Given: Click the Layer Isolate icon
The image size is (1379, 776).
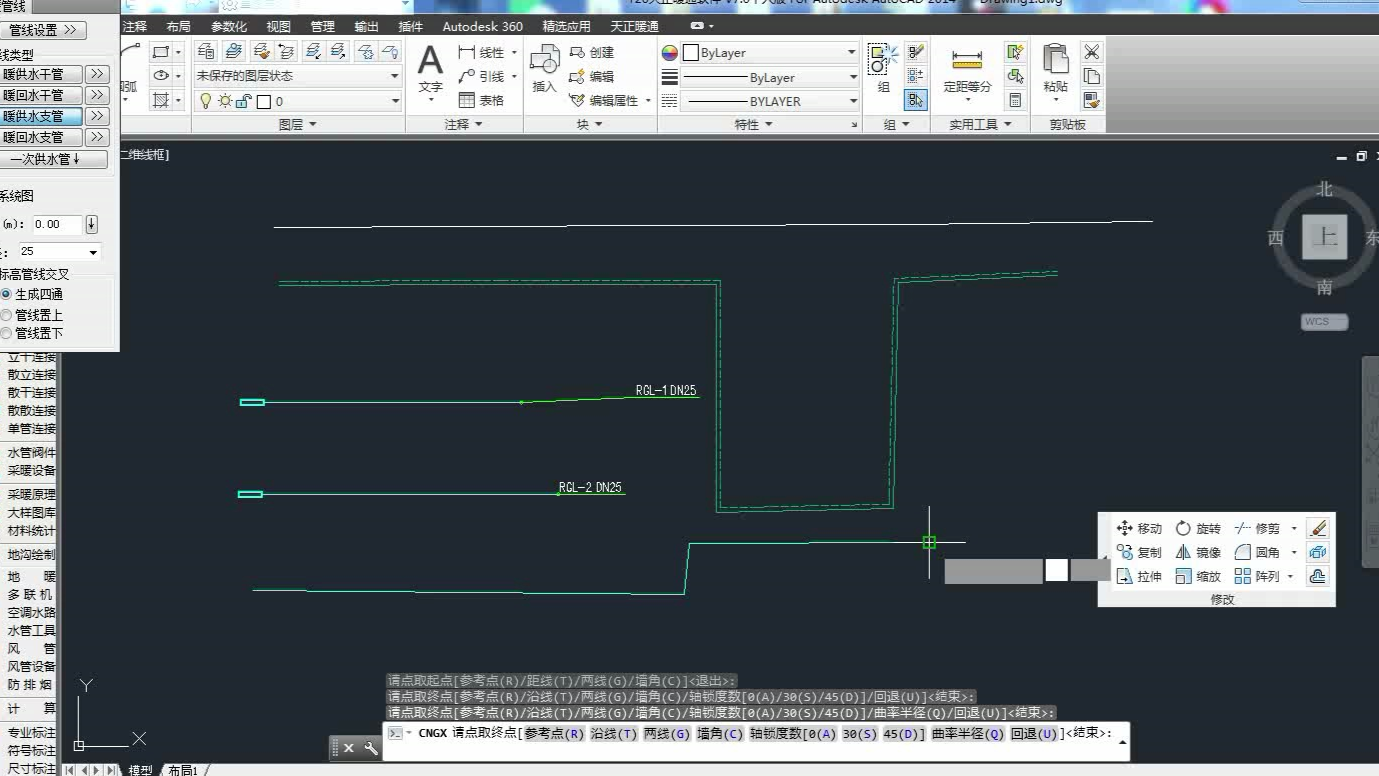Looking at the screenshot, I should click(x=314, y=52).
